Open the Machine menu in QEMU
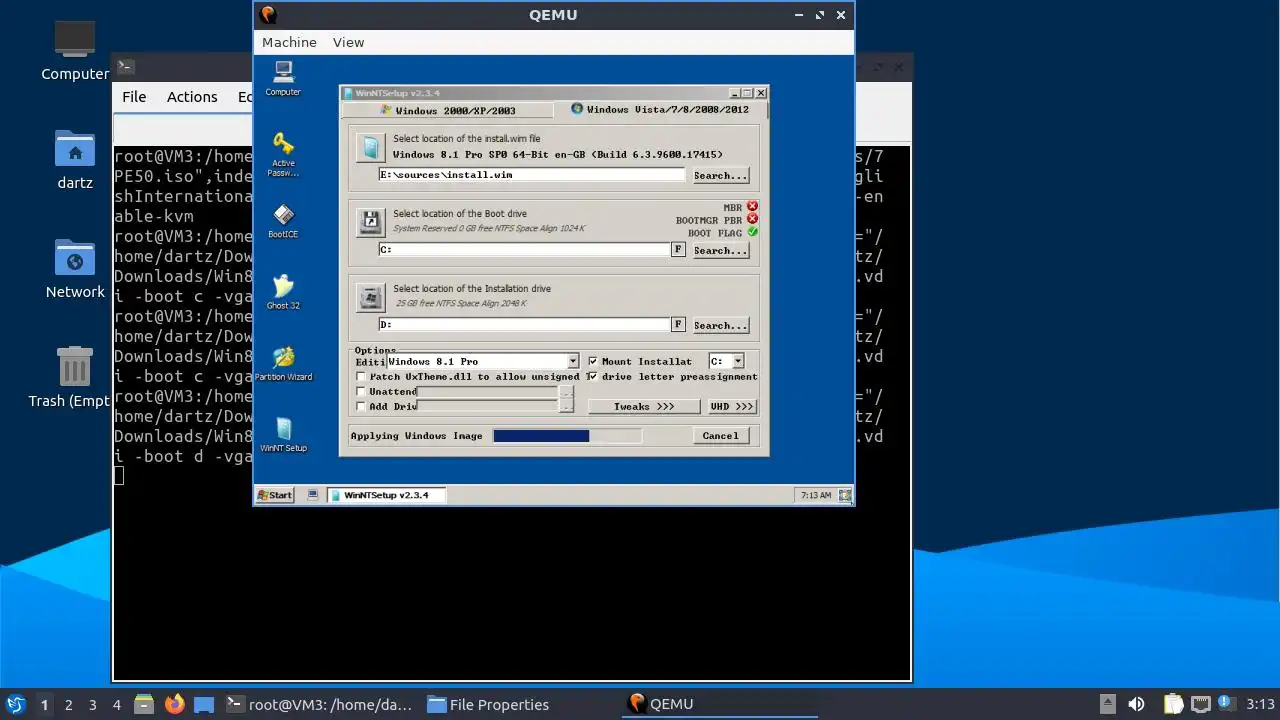 click(289, 42)
